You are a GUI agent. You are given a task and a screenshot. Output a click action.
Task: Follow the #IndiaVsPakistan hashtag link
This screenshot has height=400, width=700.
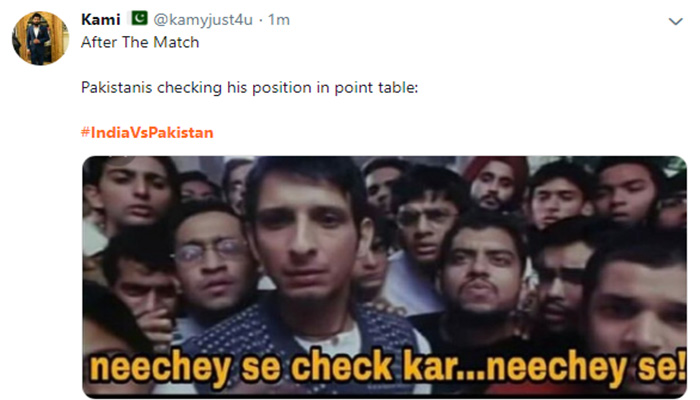[x=147, y=133]
